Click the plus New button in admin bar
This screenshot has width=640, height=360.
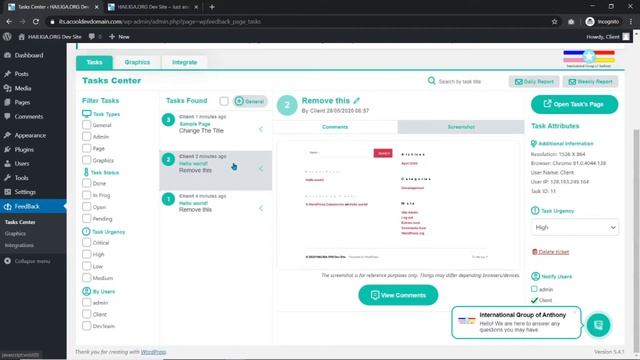click(119, 37)
